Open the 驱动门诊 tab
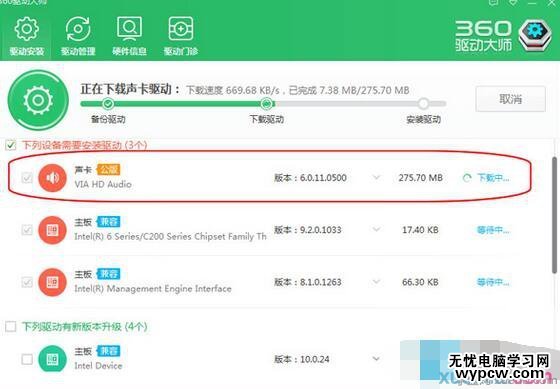This screenshot has width=560, height=389. point(181,36)
